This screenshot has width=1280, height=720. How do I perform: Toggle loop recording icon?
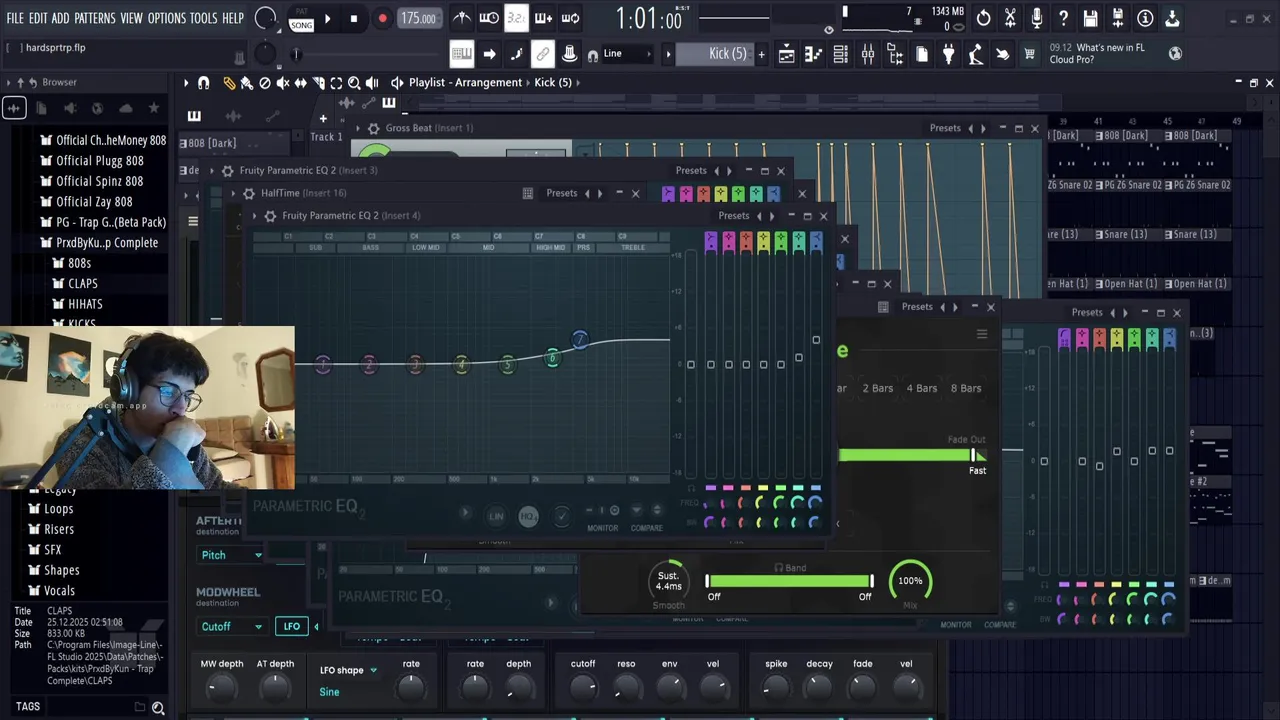pos(570,18)
